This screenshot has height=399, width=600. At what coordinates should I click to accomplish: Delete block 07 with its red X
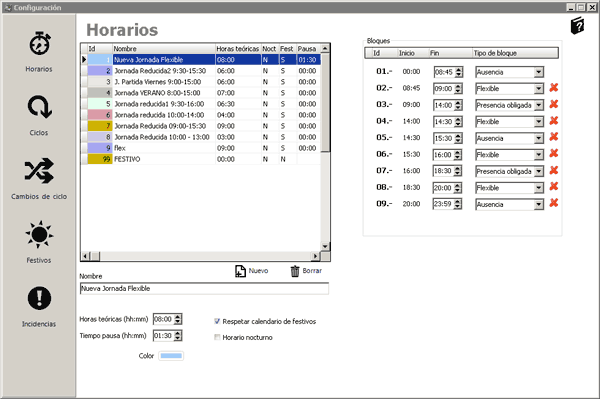click(553, 171)
